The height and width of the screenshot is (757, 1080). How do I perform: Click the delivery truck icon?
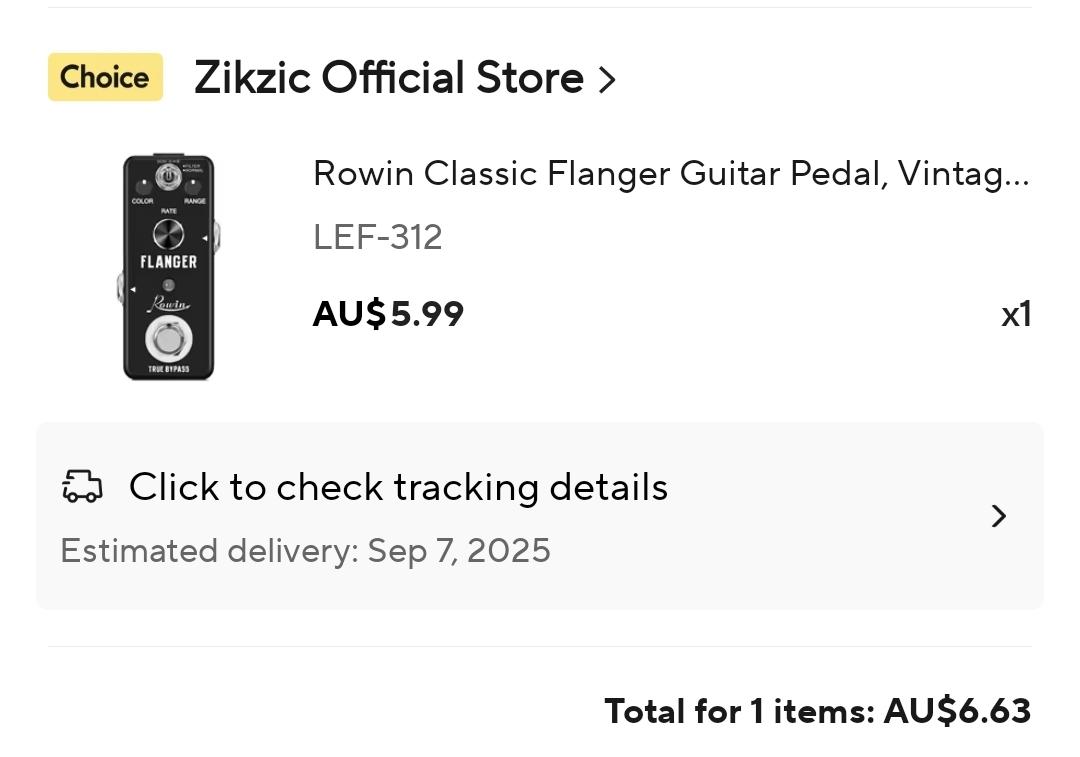point(83,486)
